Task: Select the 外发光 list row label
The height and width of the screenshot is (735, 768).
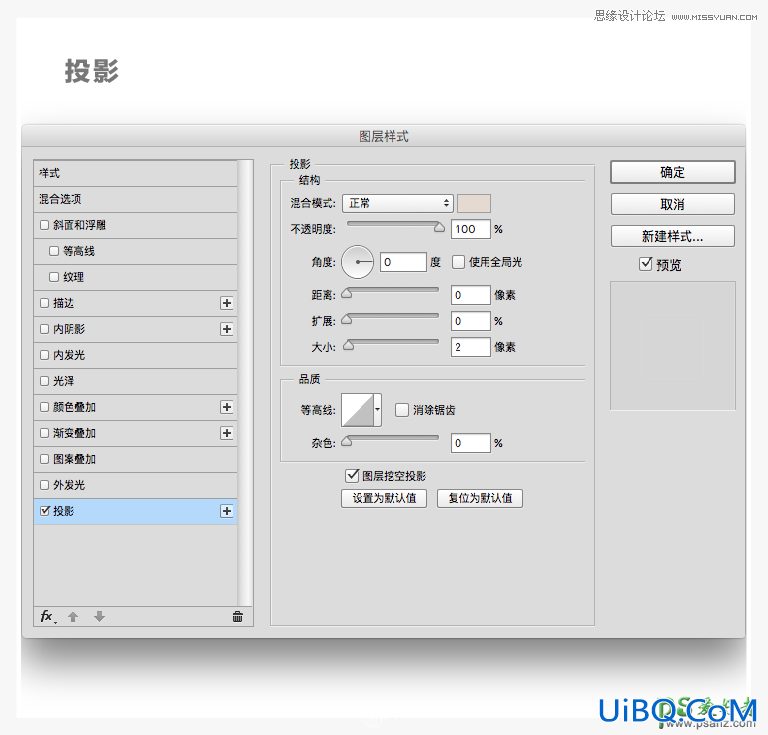Action: point(69,485)
